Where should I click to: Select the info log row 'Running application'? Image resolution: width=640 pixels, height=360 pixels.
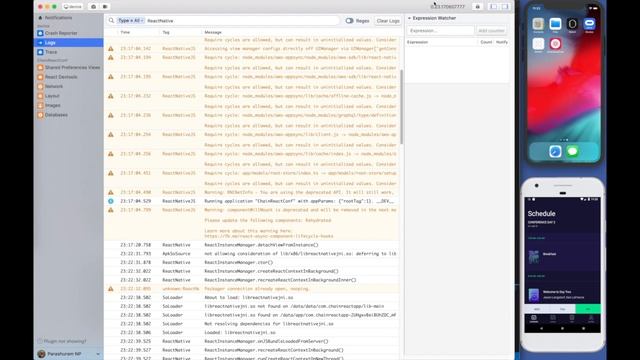(252, 201)
